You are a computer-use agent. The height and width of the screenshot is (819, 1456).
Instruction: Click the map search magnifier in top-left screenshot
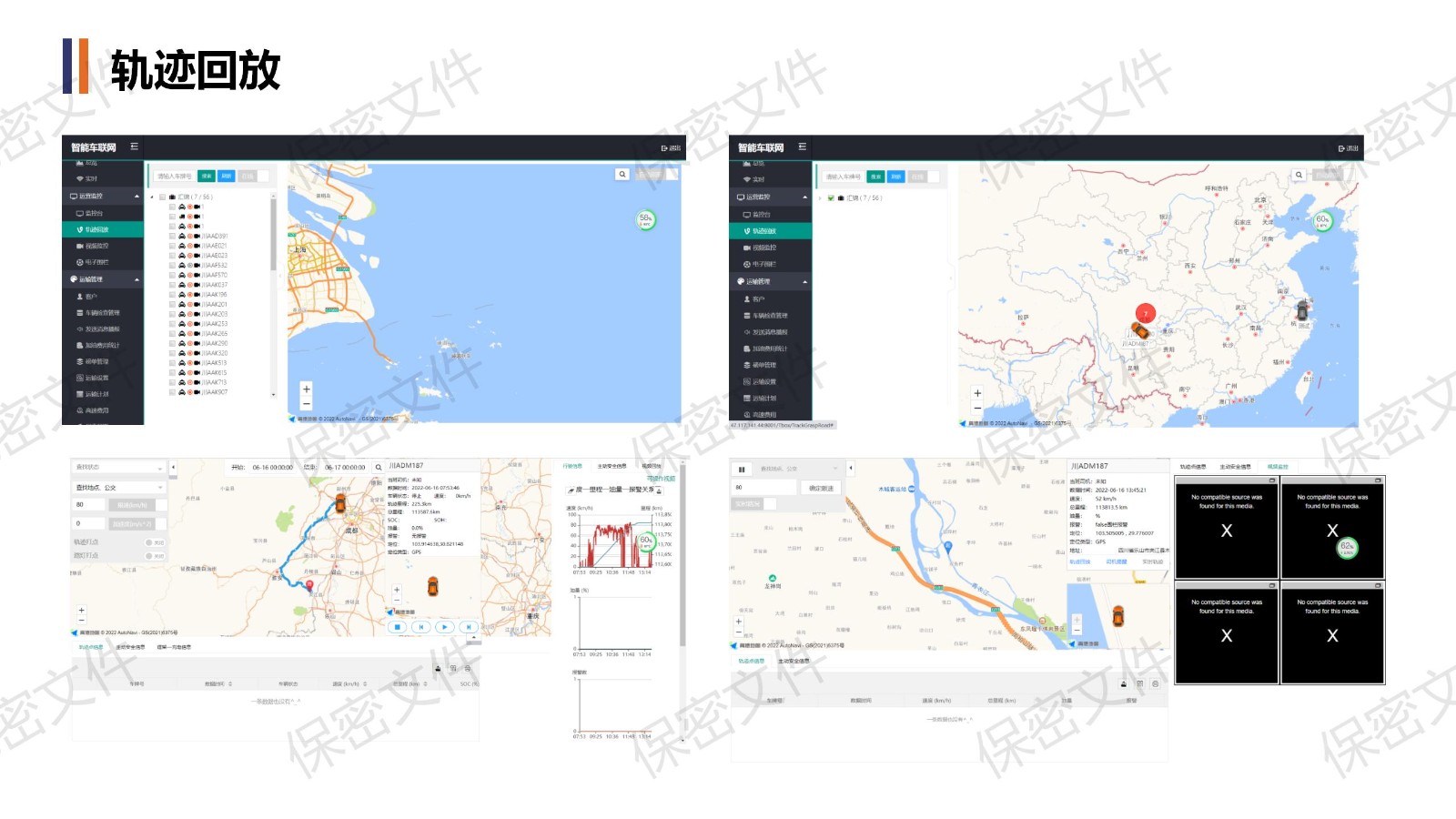point(622,174)
